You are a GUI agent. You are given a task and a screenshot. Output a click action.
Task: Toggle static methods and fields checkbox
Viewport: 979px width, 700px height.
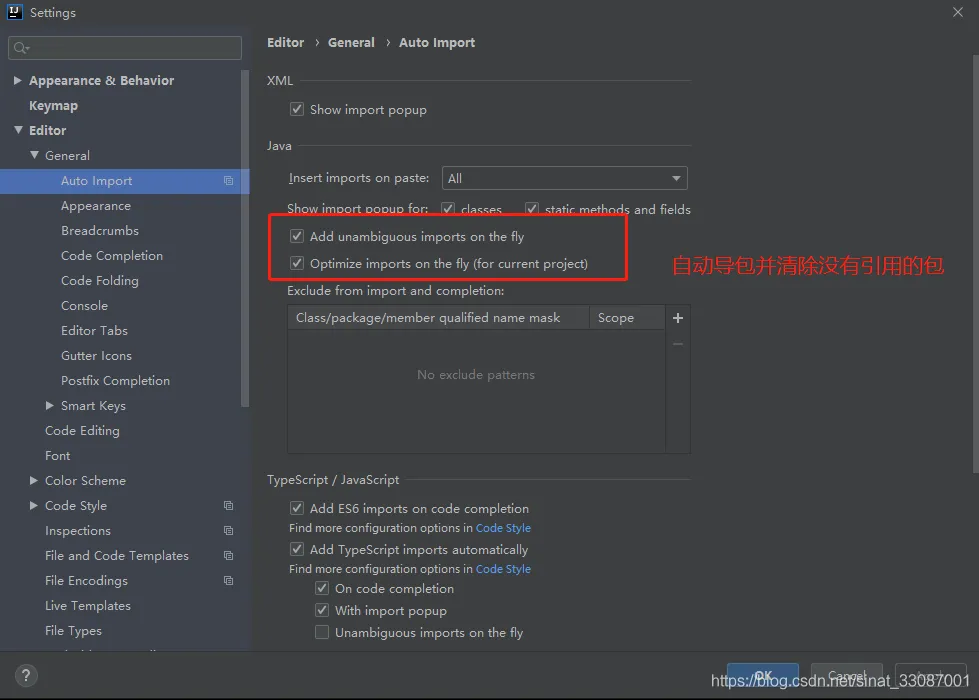pos(531,209)
